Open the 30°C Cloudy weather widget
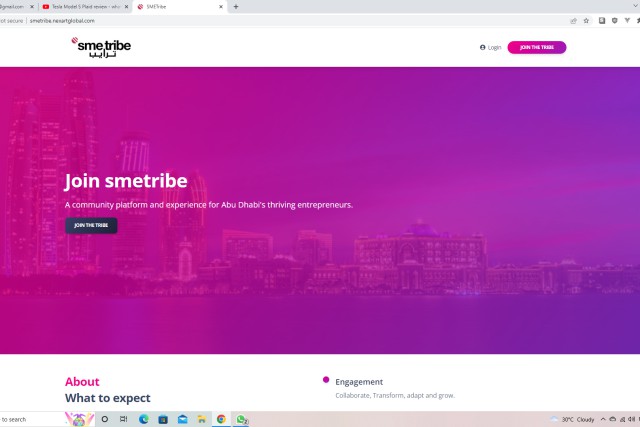 [572, 420]
